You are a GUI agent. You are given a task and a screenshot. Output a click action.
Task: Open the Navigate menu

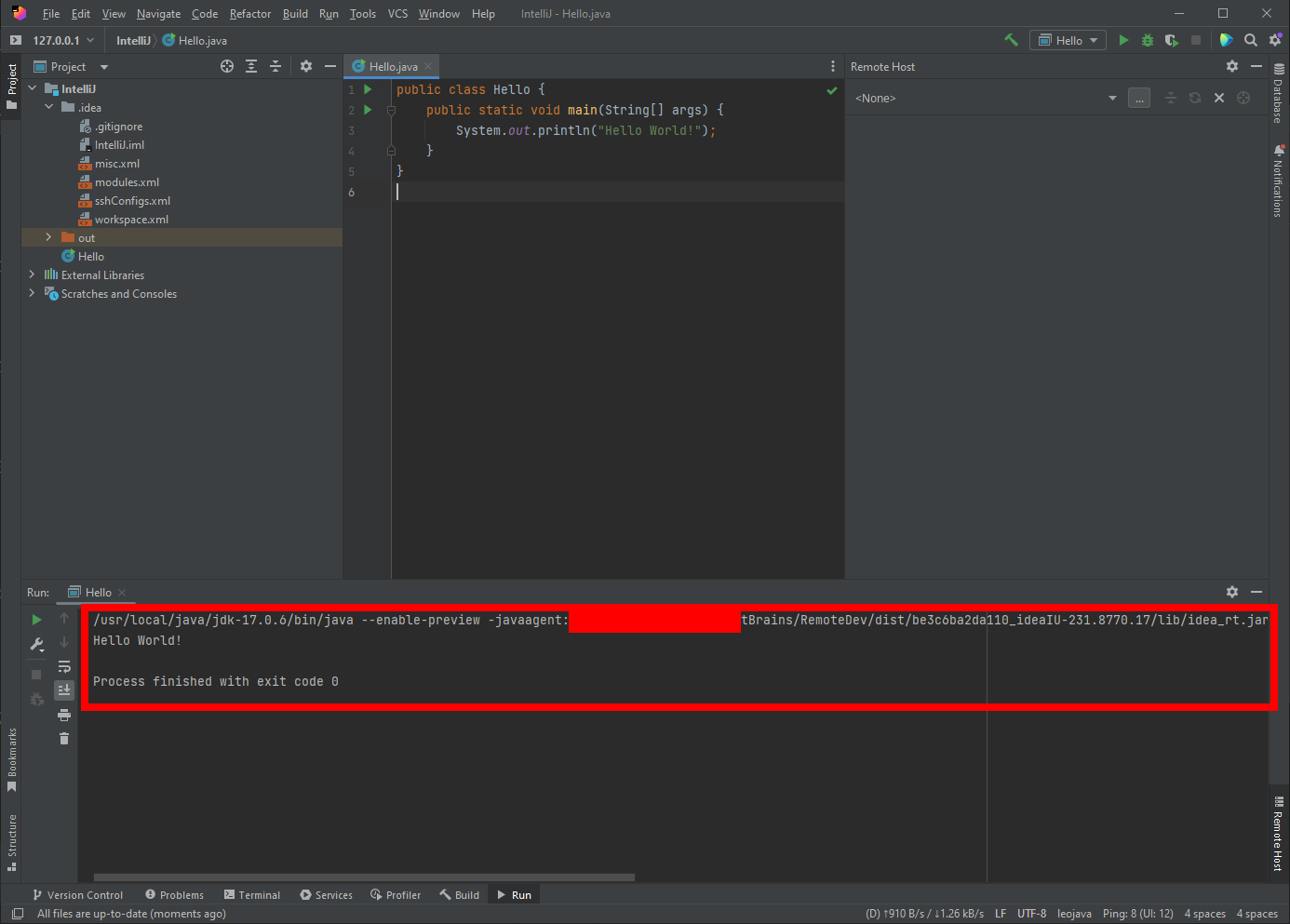[158, 13]
